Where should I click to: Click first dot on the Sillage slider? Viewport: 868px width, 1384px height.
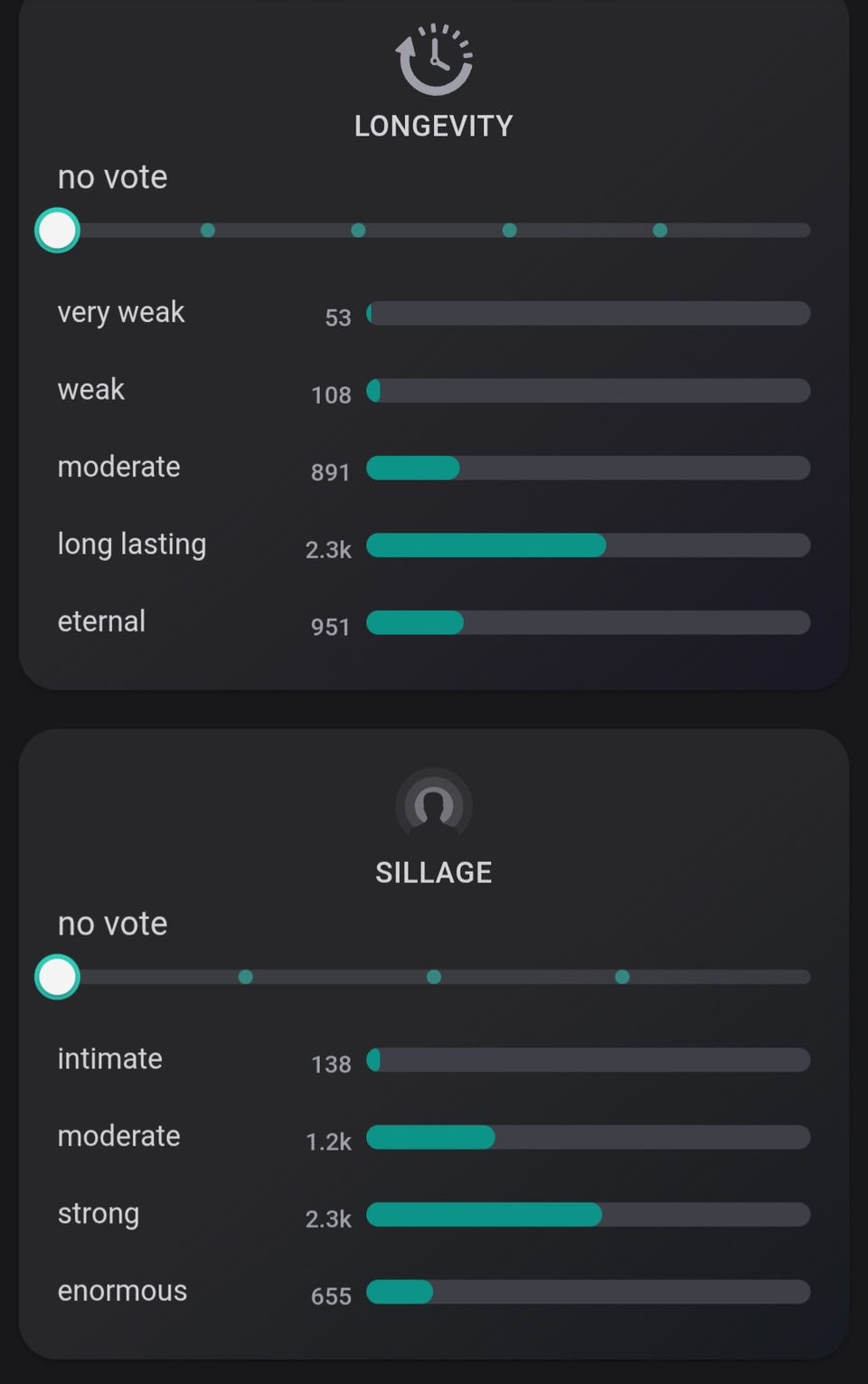click(245, 977)
